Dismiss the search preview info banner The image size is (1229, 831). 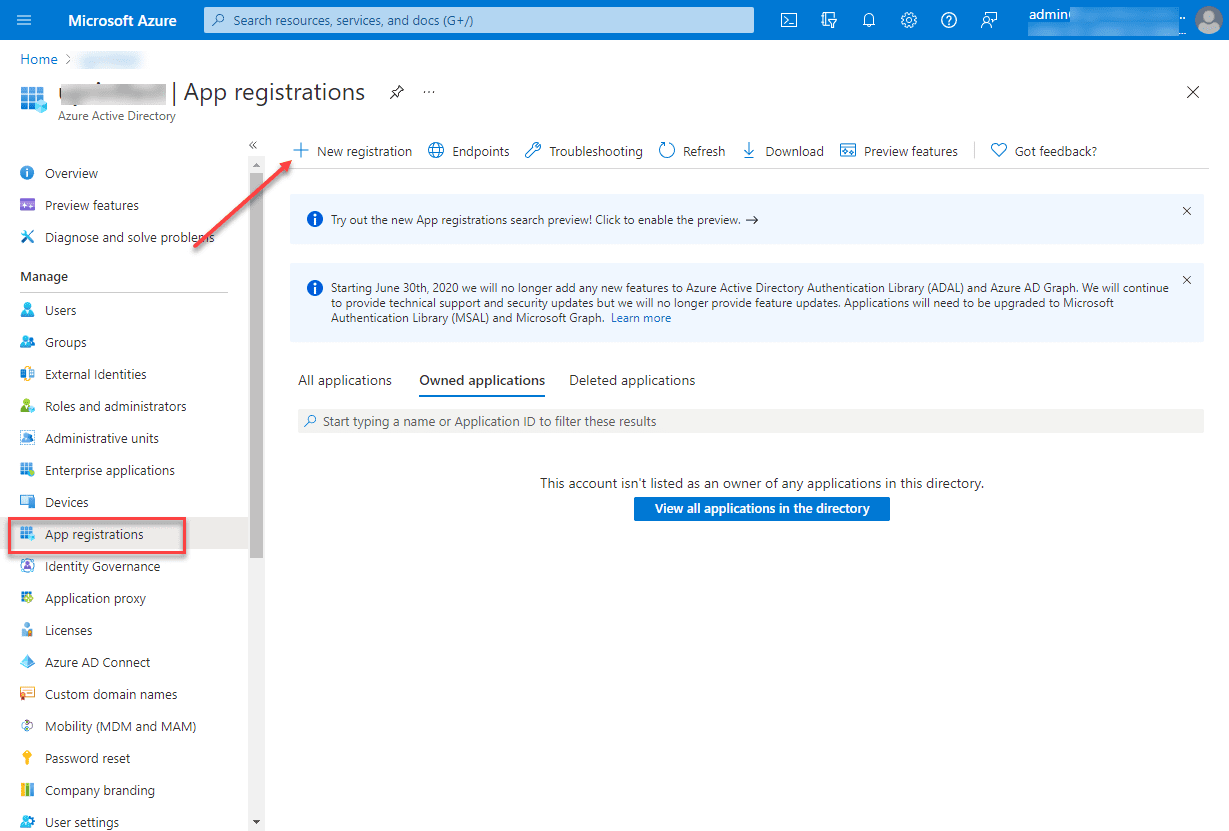coord(1187,211)
